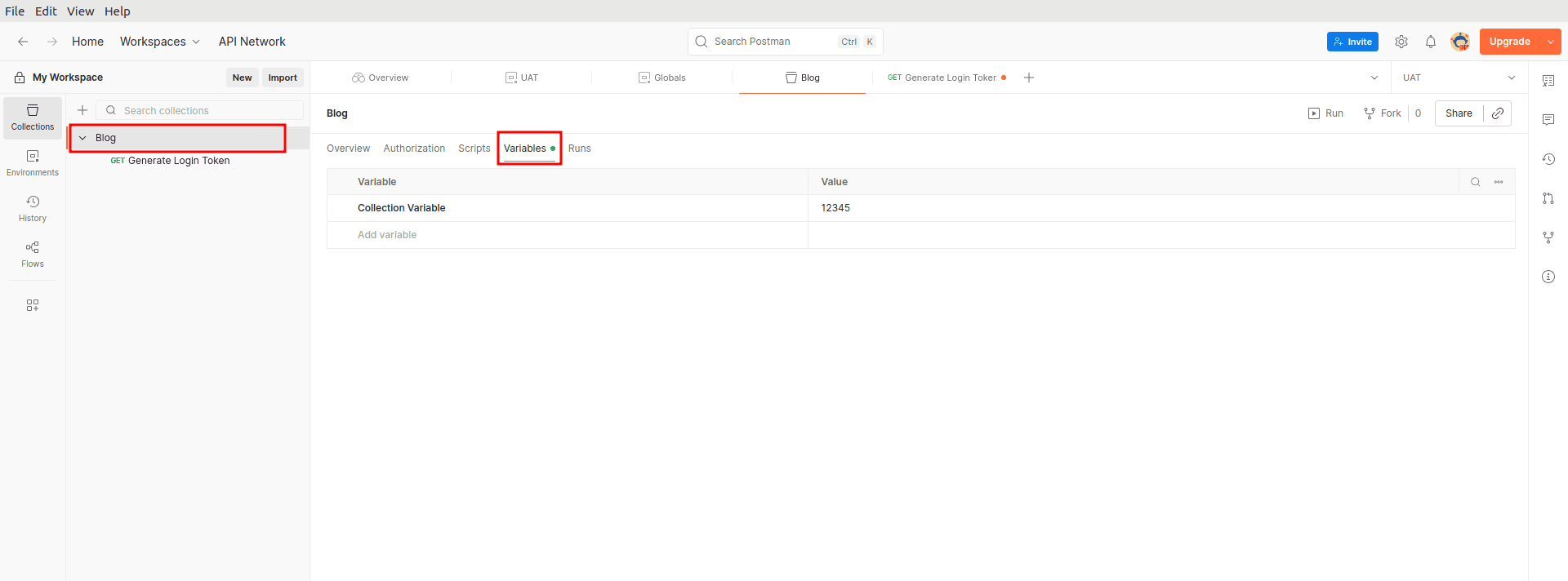Open the Help menu

(x=117, y=11)
